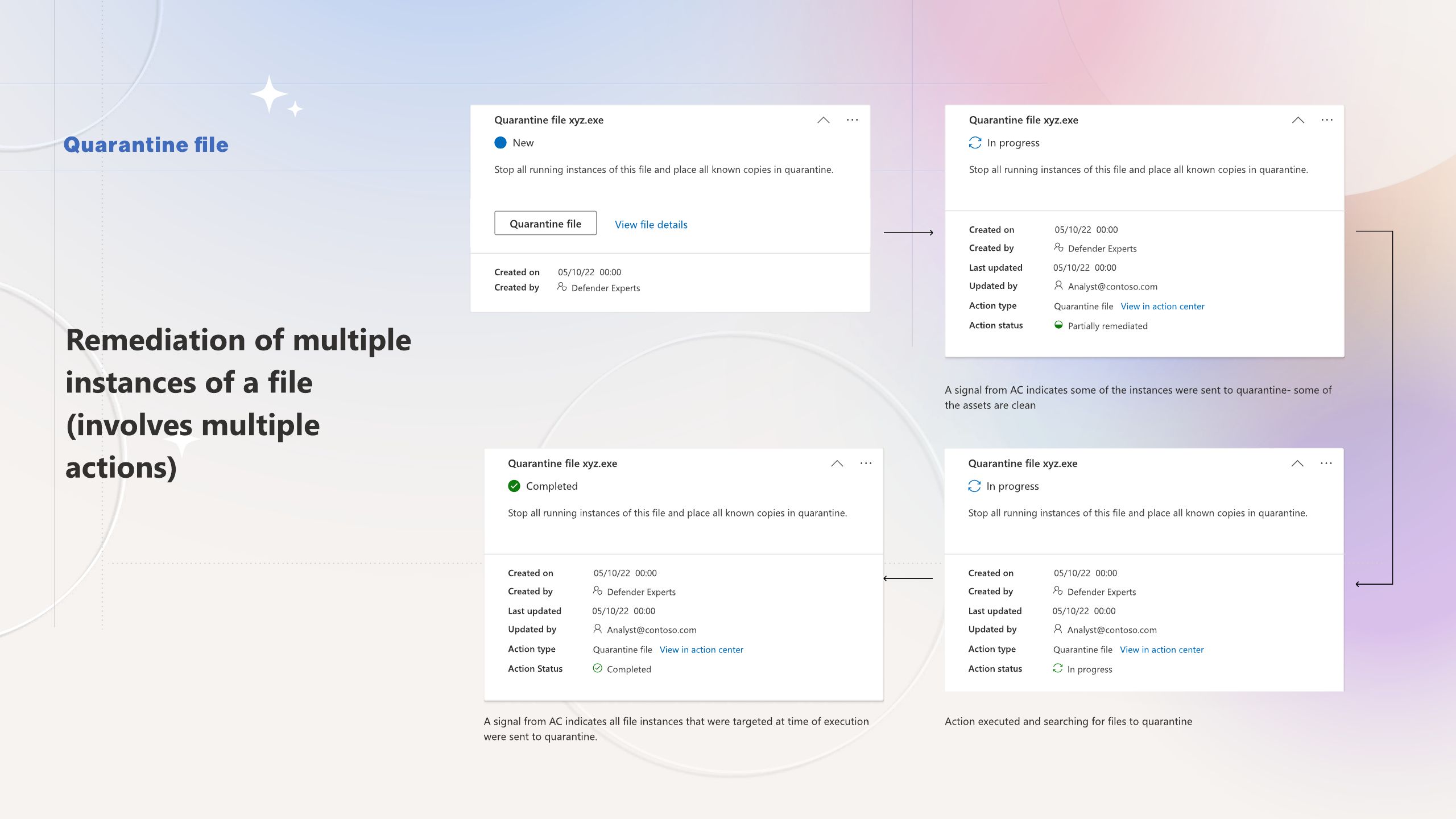Open View in action center in Completed card

(x=701, y=650)
